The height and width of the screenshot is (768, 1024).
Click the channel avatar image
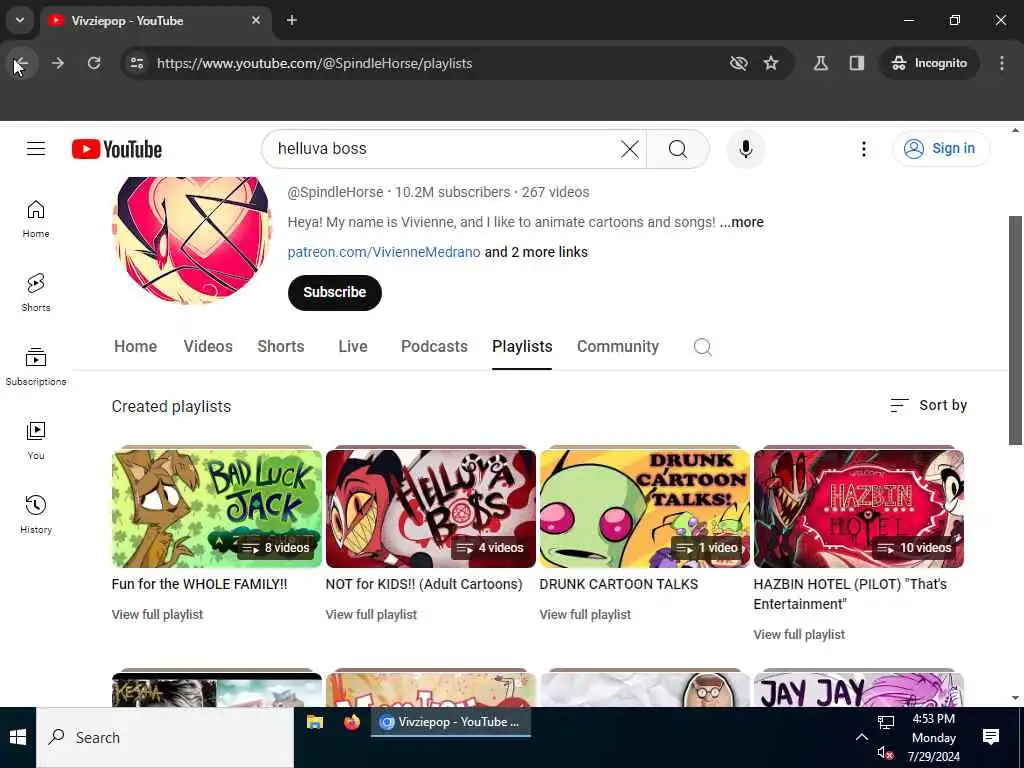coord(192,240)
